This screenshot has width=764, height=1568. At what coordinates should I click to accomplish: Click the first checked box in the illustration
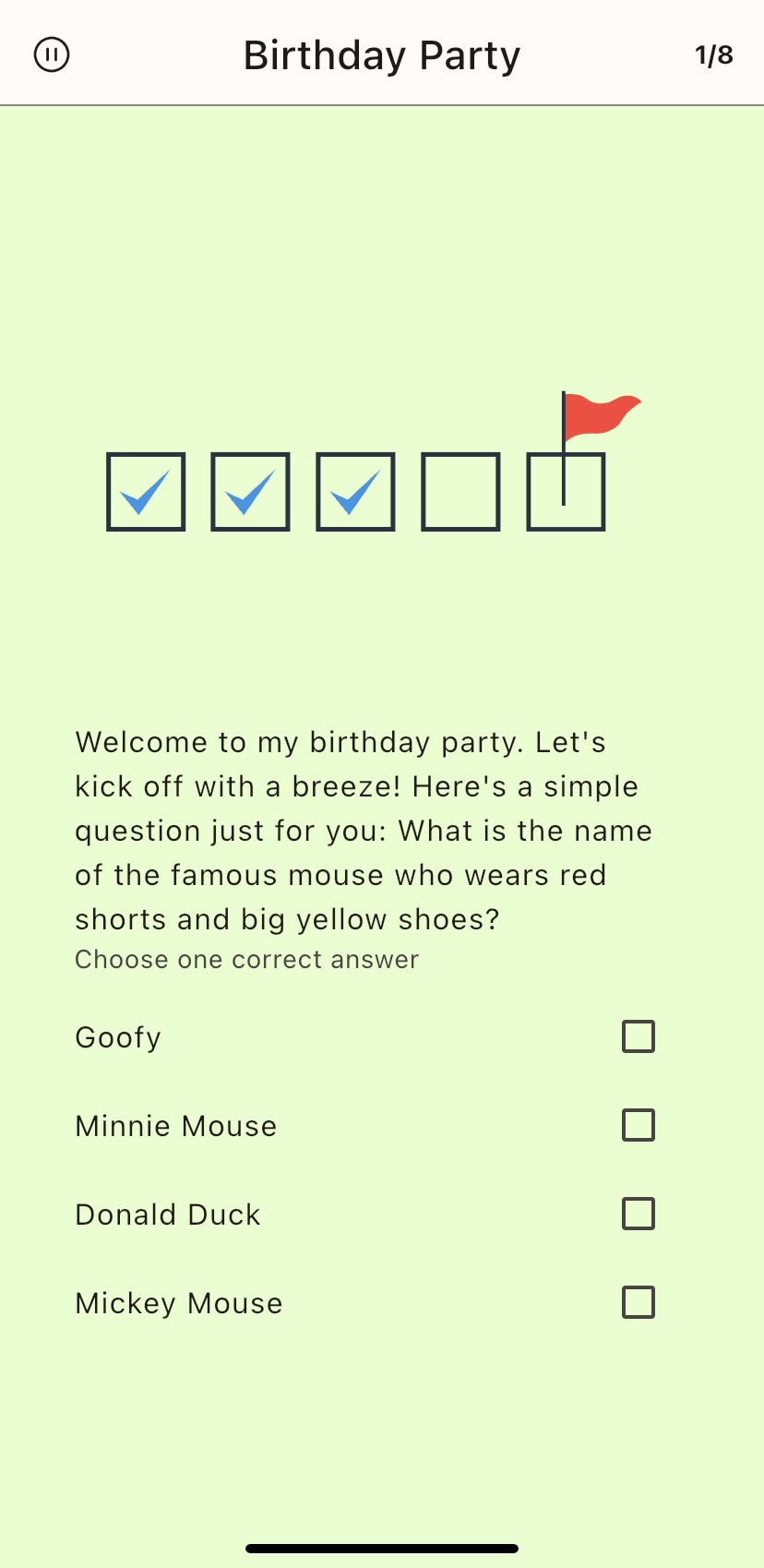click(x=146, y=492)
